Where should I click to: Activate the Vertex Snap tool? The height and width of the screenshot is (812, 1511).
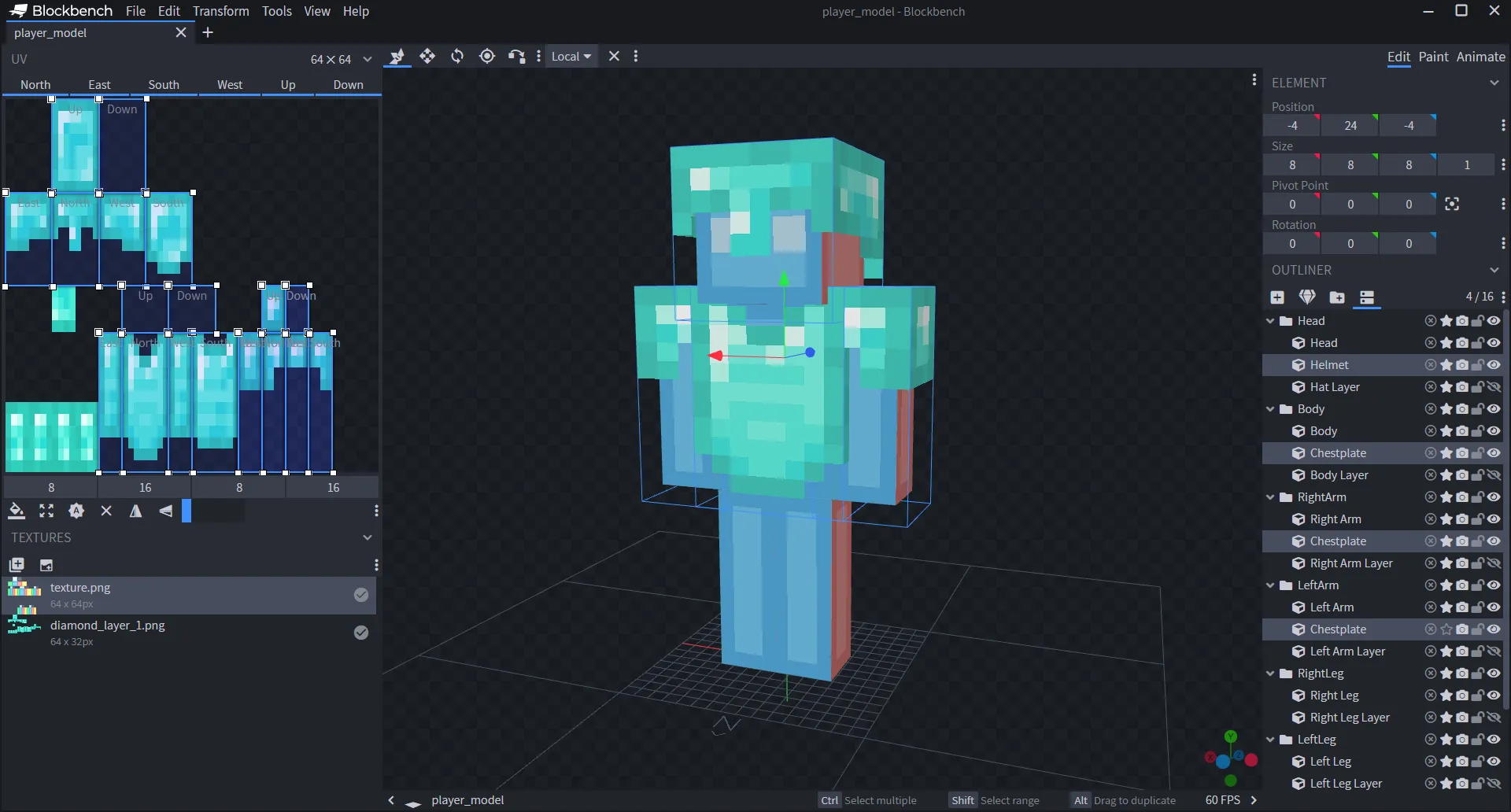[516, 56]
